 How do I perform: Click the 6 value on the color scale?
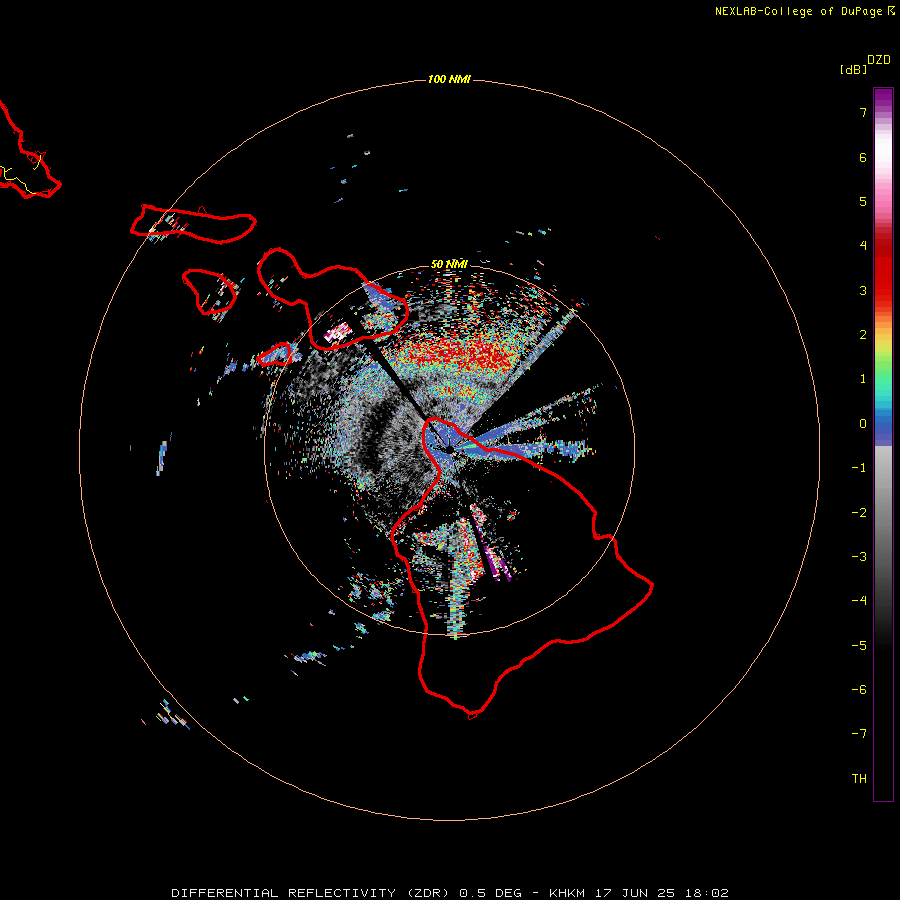(x=863, y=157)
